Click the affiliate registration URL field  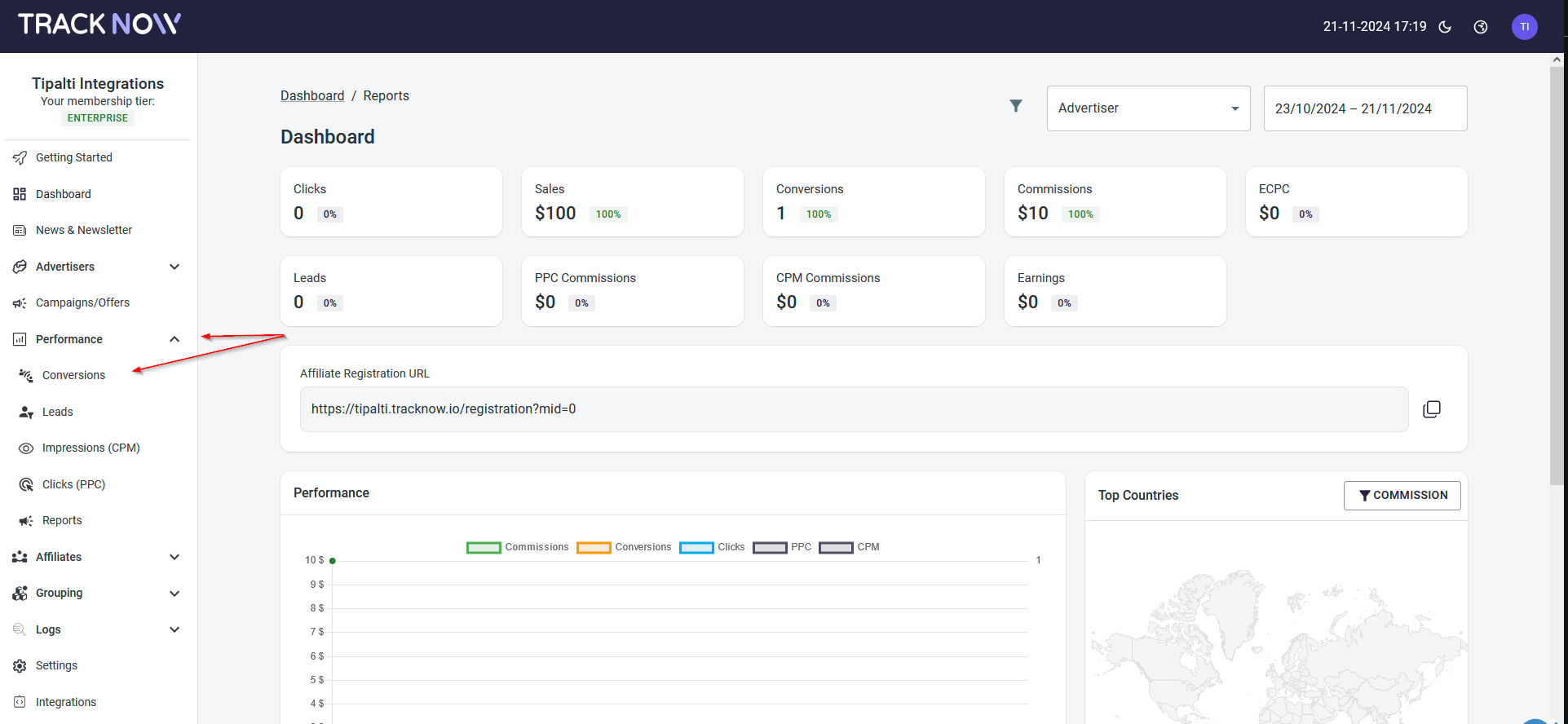point(854,409)
